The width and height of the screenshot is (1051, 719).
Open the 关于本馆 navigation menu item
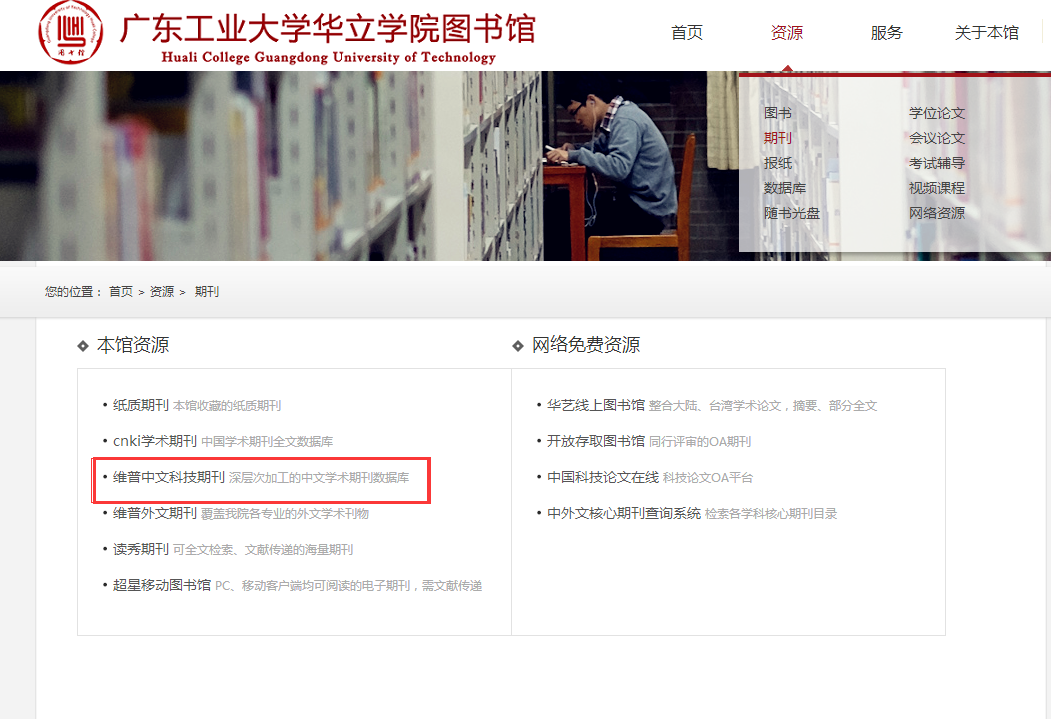[986, 33]
